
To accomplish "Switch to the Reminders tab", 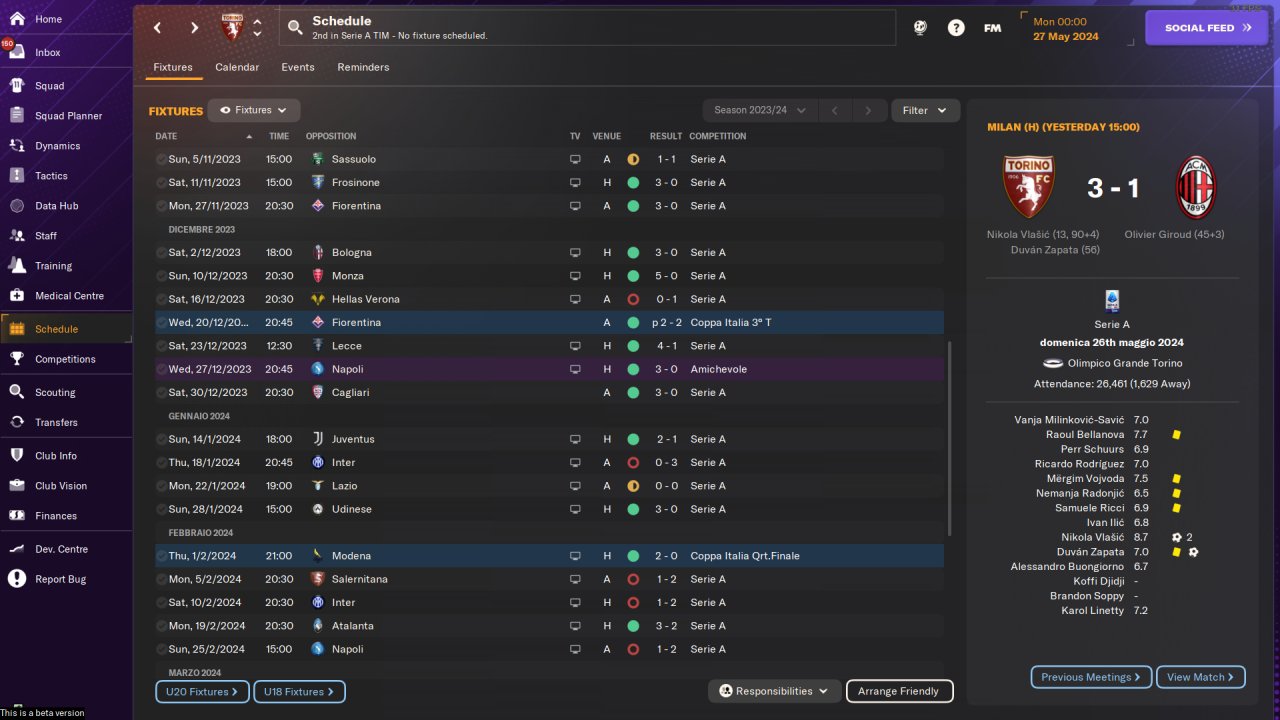I will (x=363, y=67).
